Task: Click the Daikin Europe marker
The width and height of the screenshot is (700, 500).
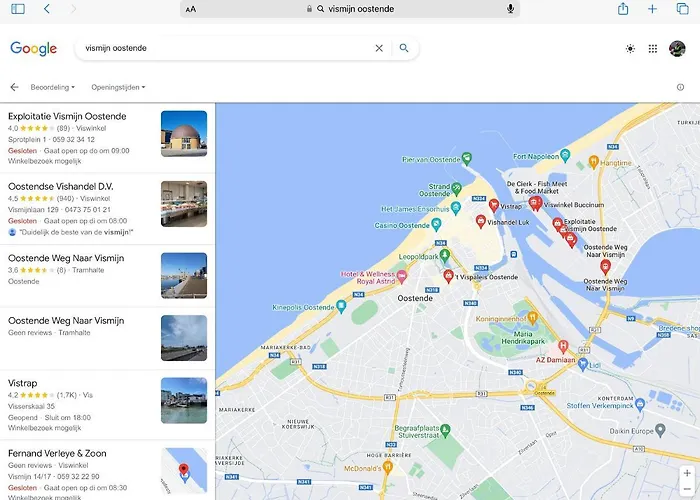Action: tap(660, 430)
